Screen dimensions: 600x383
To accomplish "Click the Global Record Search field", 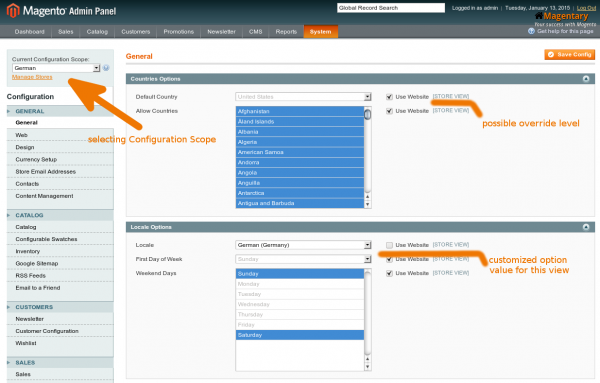I will click(391, 8).
